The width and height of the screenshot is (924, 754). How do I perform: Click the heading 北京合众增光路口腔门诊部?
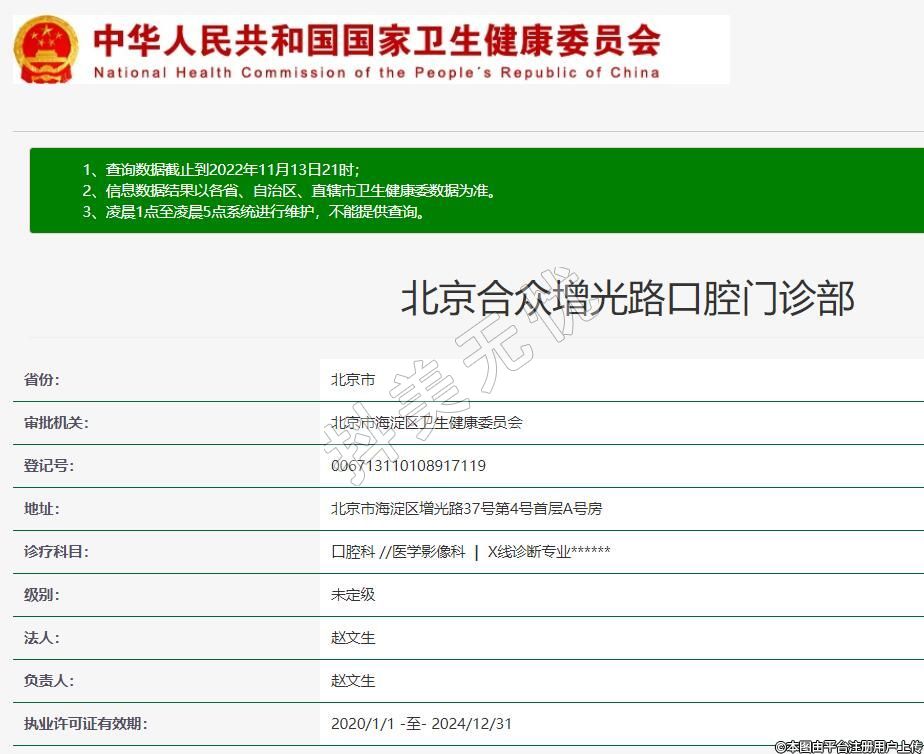pos(627,298)
